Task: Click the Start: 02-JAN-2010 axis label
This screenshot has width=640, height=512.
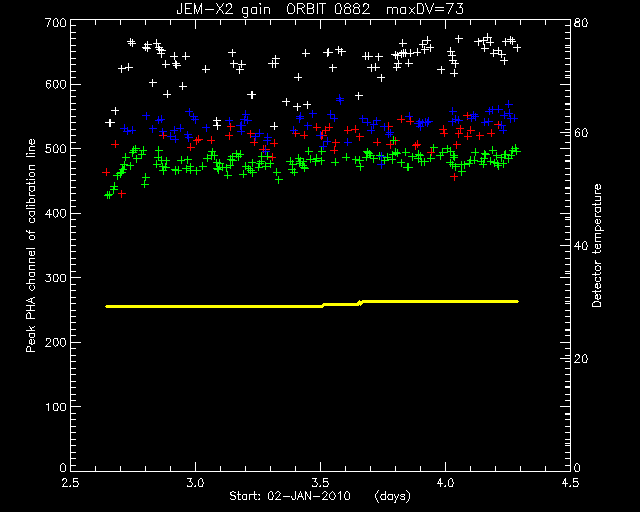Action: (290, 496)
